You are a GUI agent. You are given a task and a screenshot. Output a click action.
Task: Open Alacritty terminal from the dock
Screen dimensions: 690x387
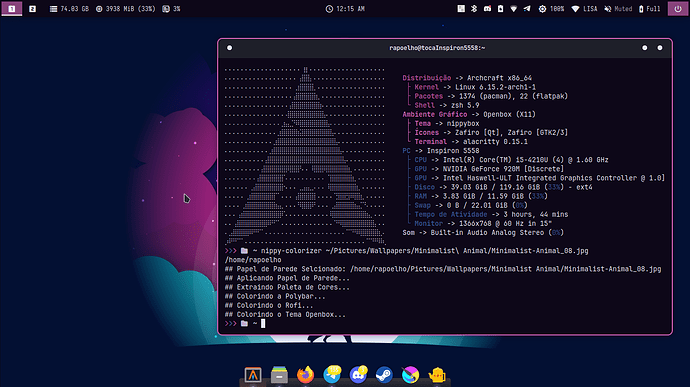[x=253, y=375]
